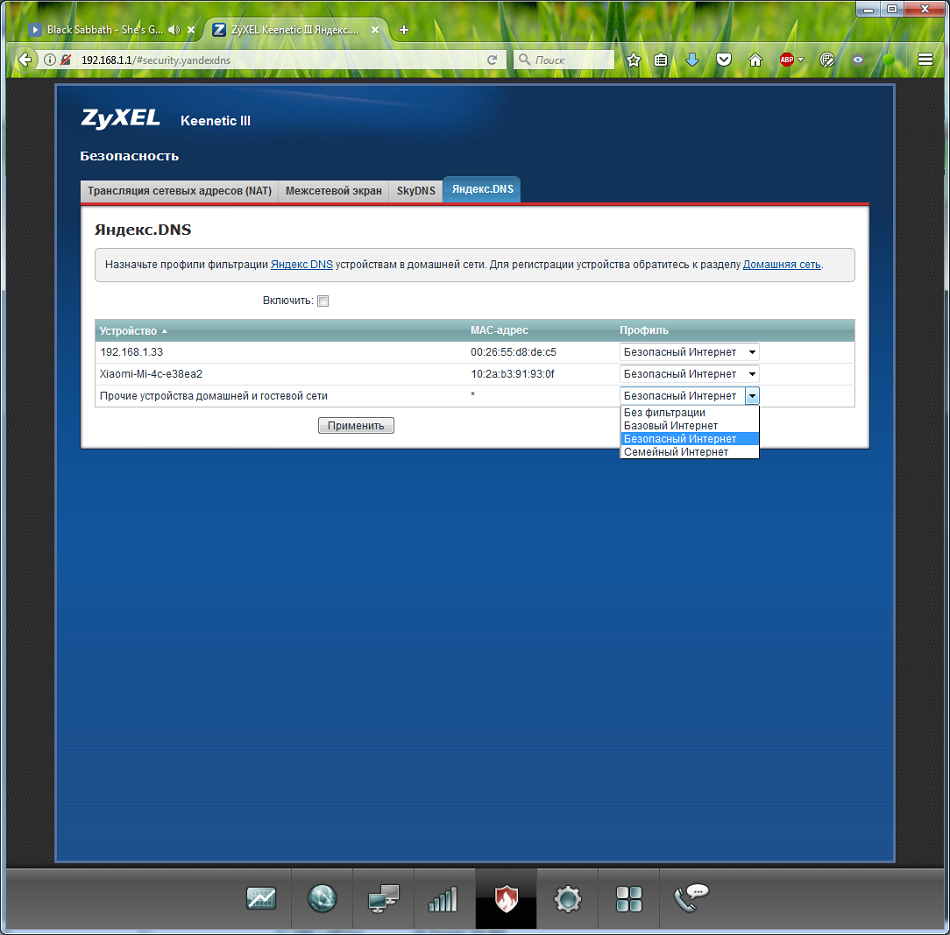This screenshot has width=950, height=935.
Task: Click the green circle extension icon
Action: tap(889, 59)
